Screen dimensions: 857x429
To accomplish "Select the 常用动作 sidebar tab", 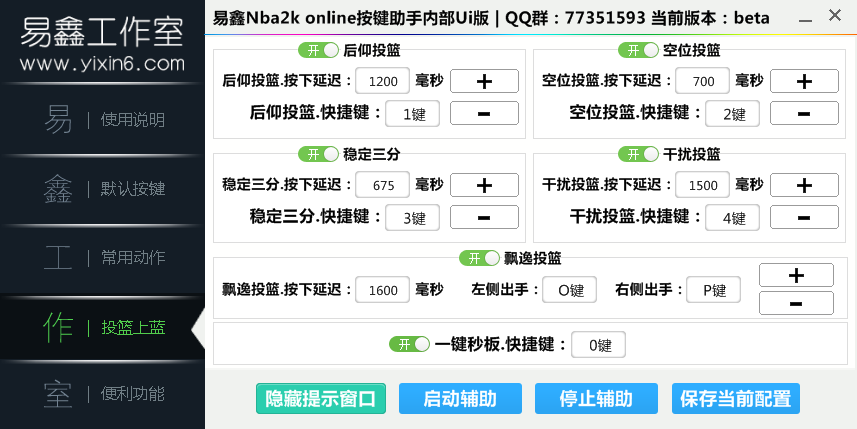I will [x=102, y=258].
